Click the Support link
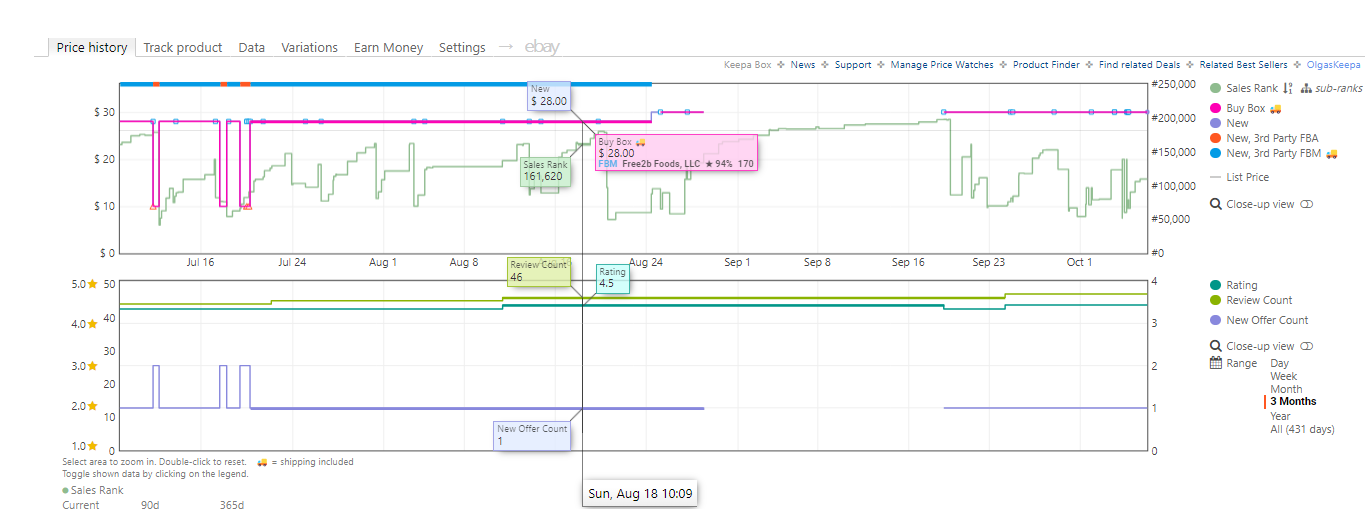 [x=853, y=65]
